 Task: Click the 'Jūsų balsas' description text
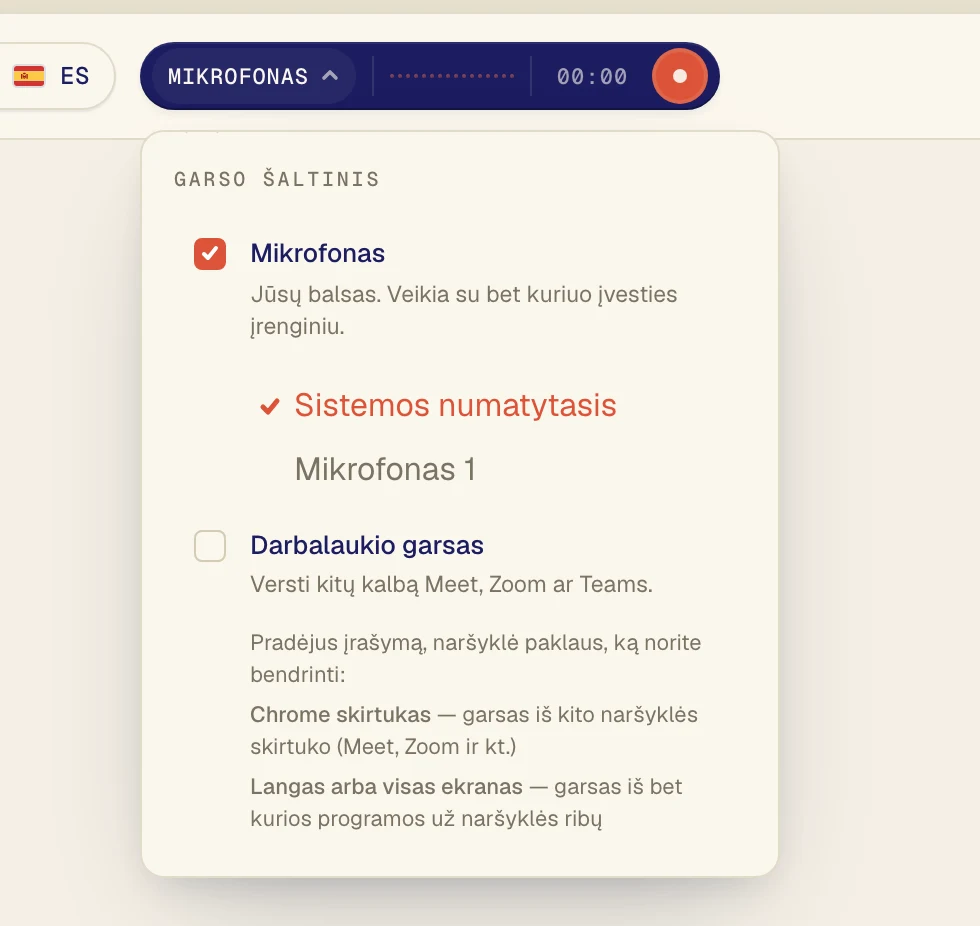click(x=464, y=310)
